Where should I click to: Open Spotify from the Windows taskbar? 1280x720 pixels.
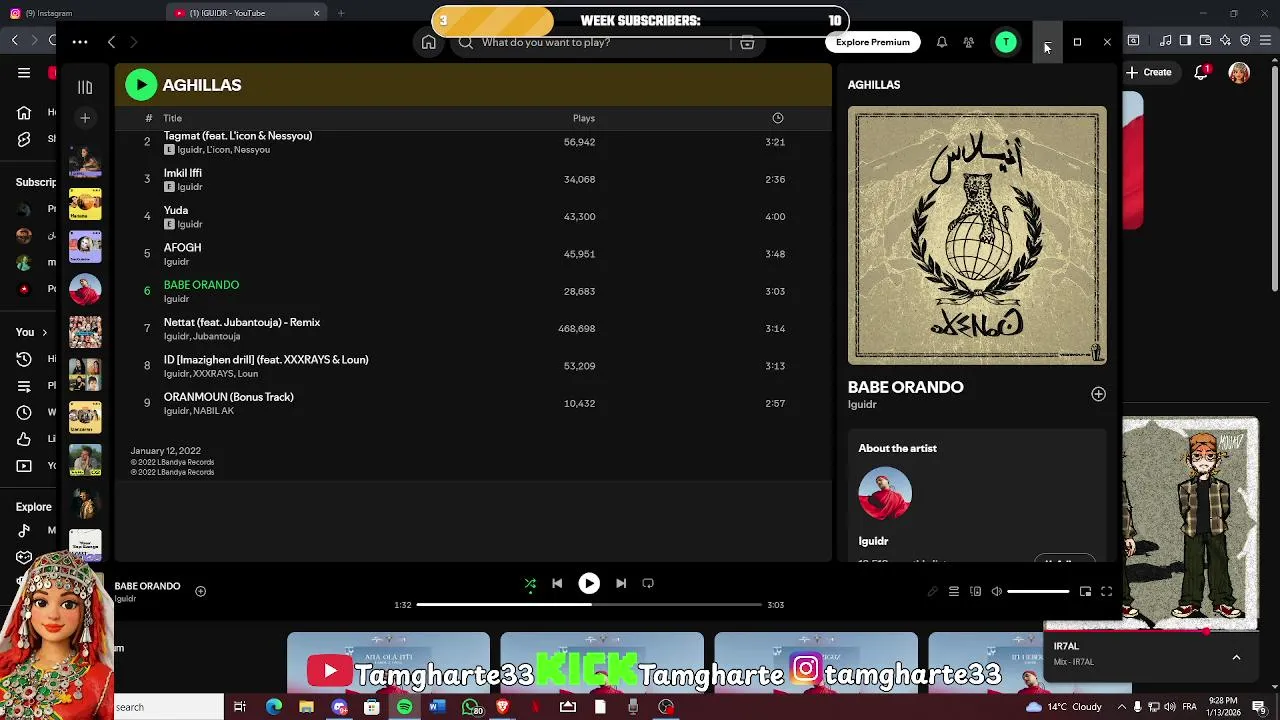pos(404,707)
